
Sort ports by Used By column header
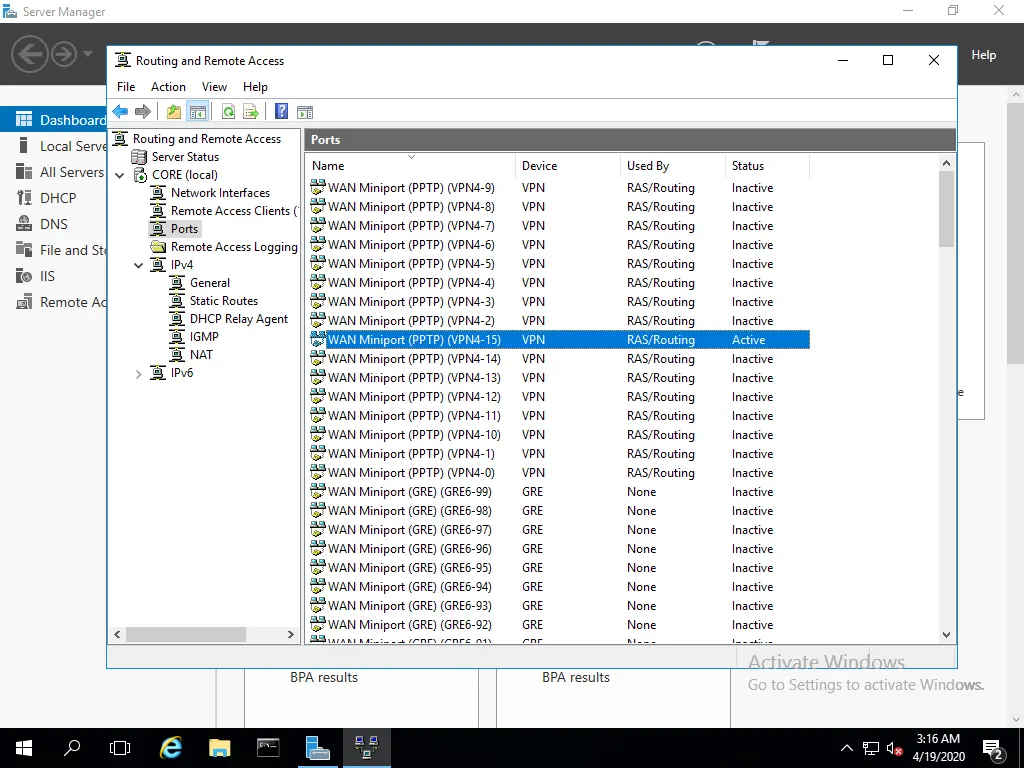click(672, 166)
